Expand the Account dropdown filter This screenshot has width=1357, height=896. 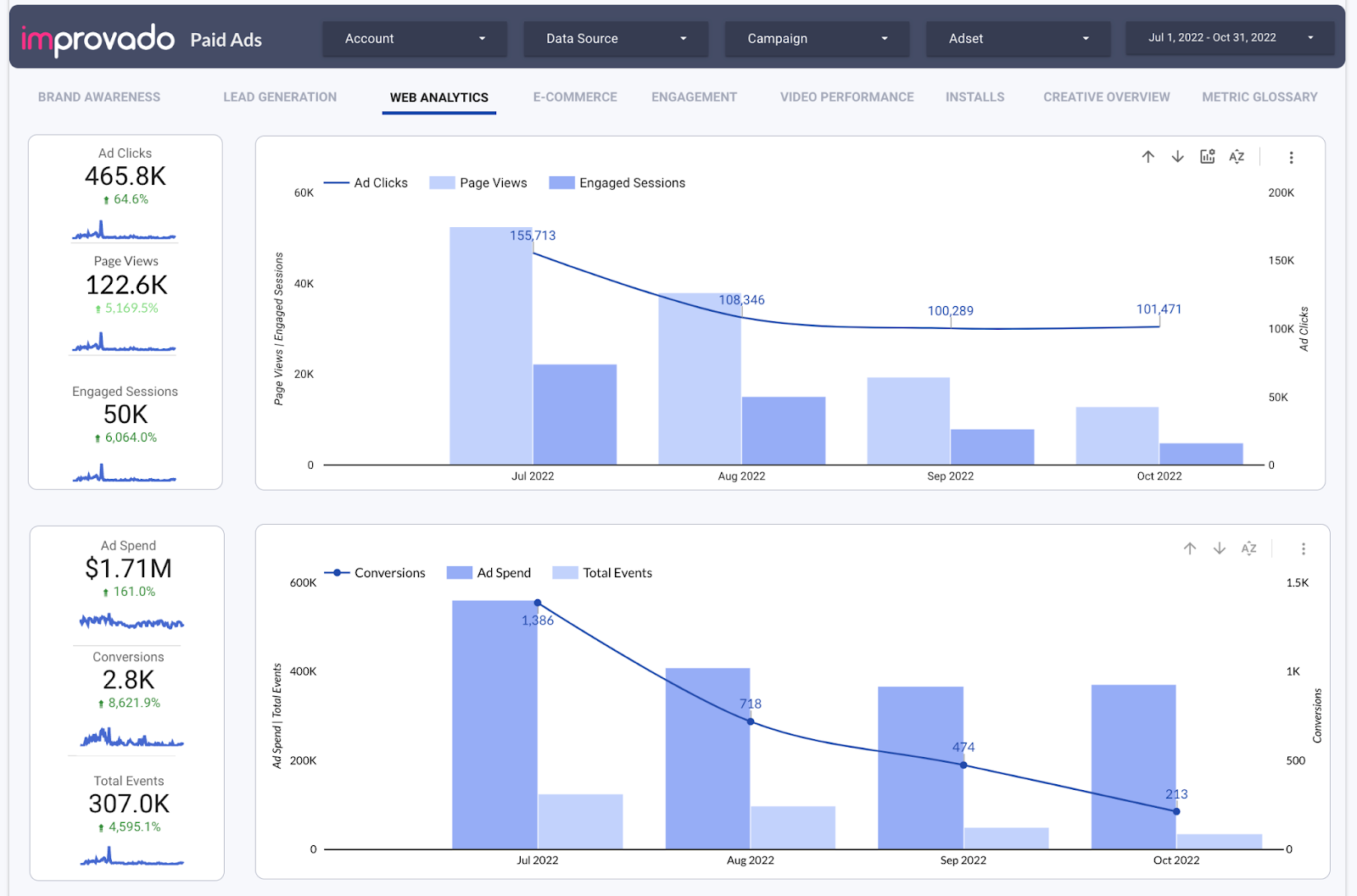click(x=415, y=39)
